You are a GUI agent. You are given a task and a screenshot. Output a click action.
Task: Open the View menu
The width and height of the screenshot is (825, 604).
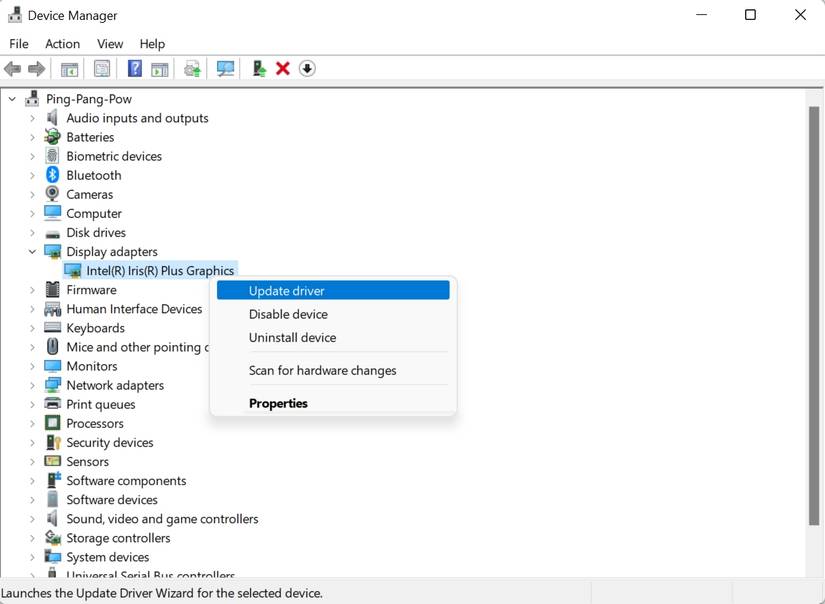tap(110, 44)
